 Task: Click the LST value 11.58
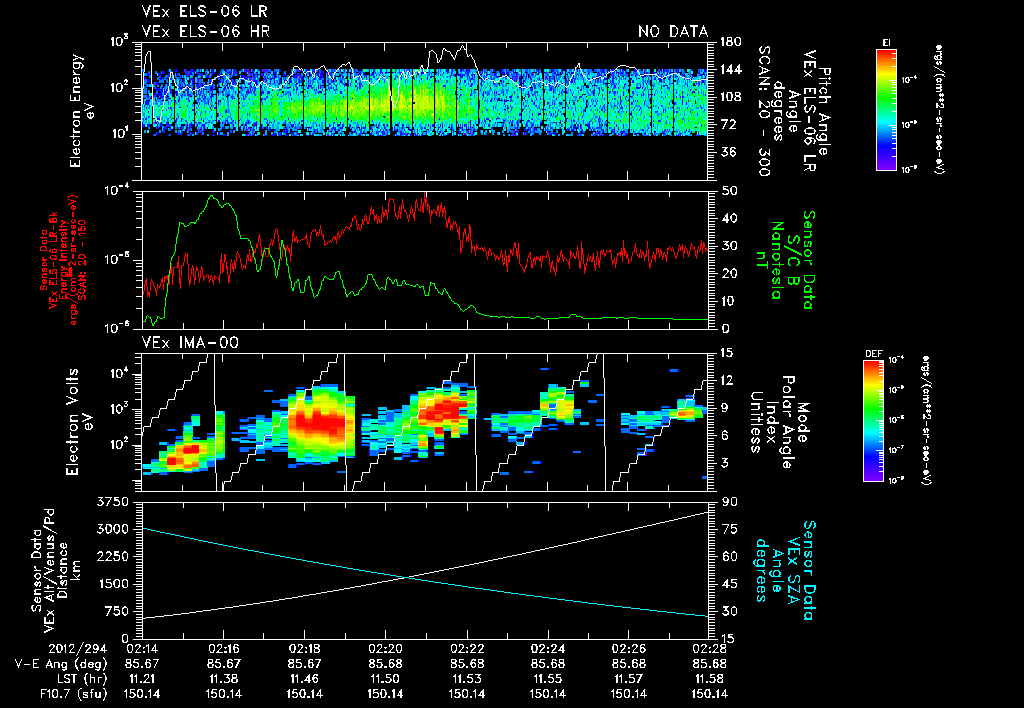click(x=709, y=679)
